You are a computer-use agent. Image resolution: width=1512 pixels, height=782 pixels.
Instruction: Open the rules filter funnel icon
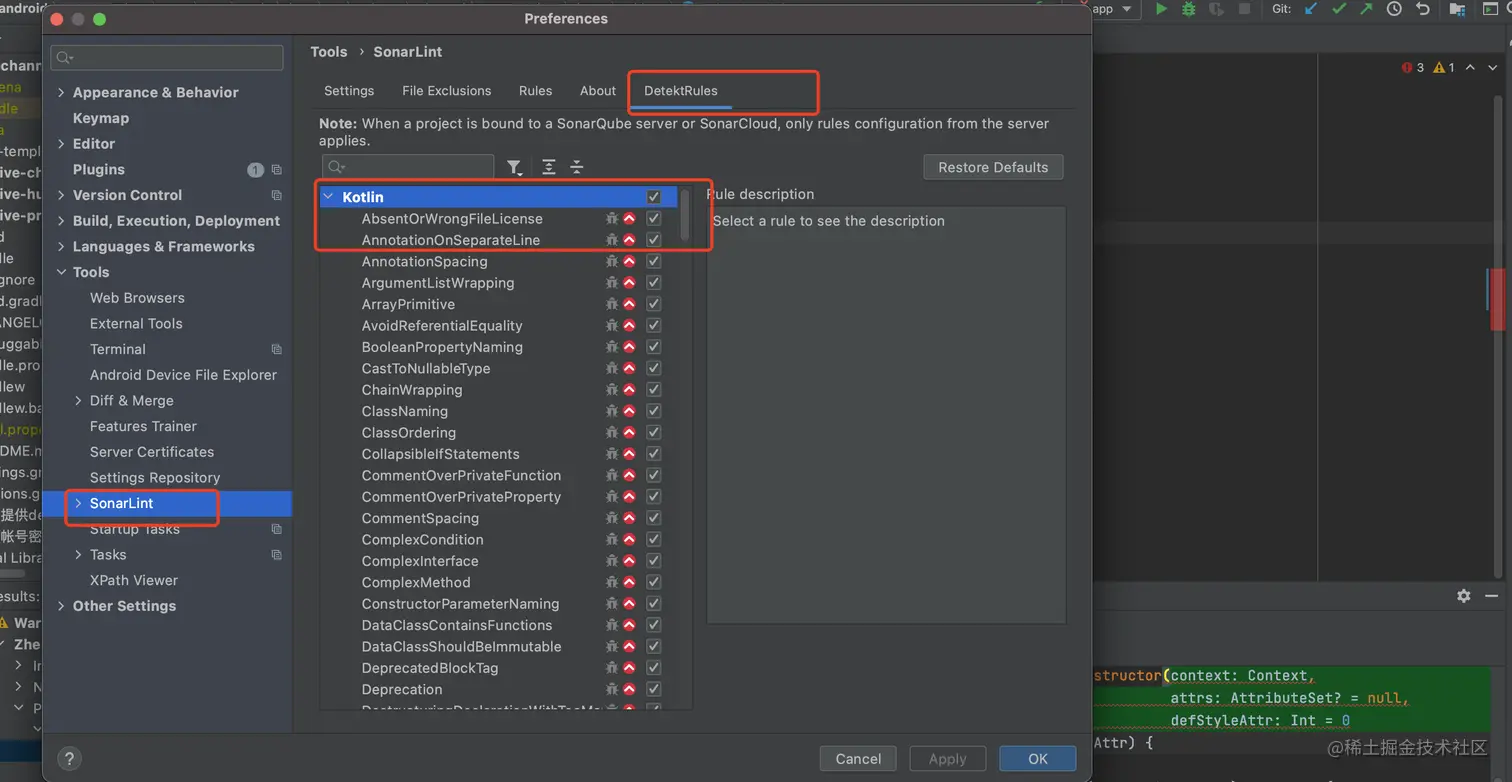(514, 167)
